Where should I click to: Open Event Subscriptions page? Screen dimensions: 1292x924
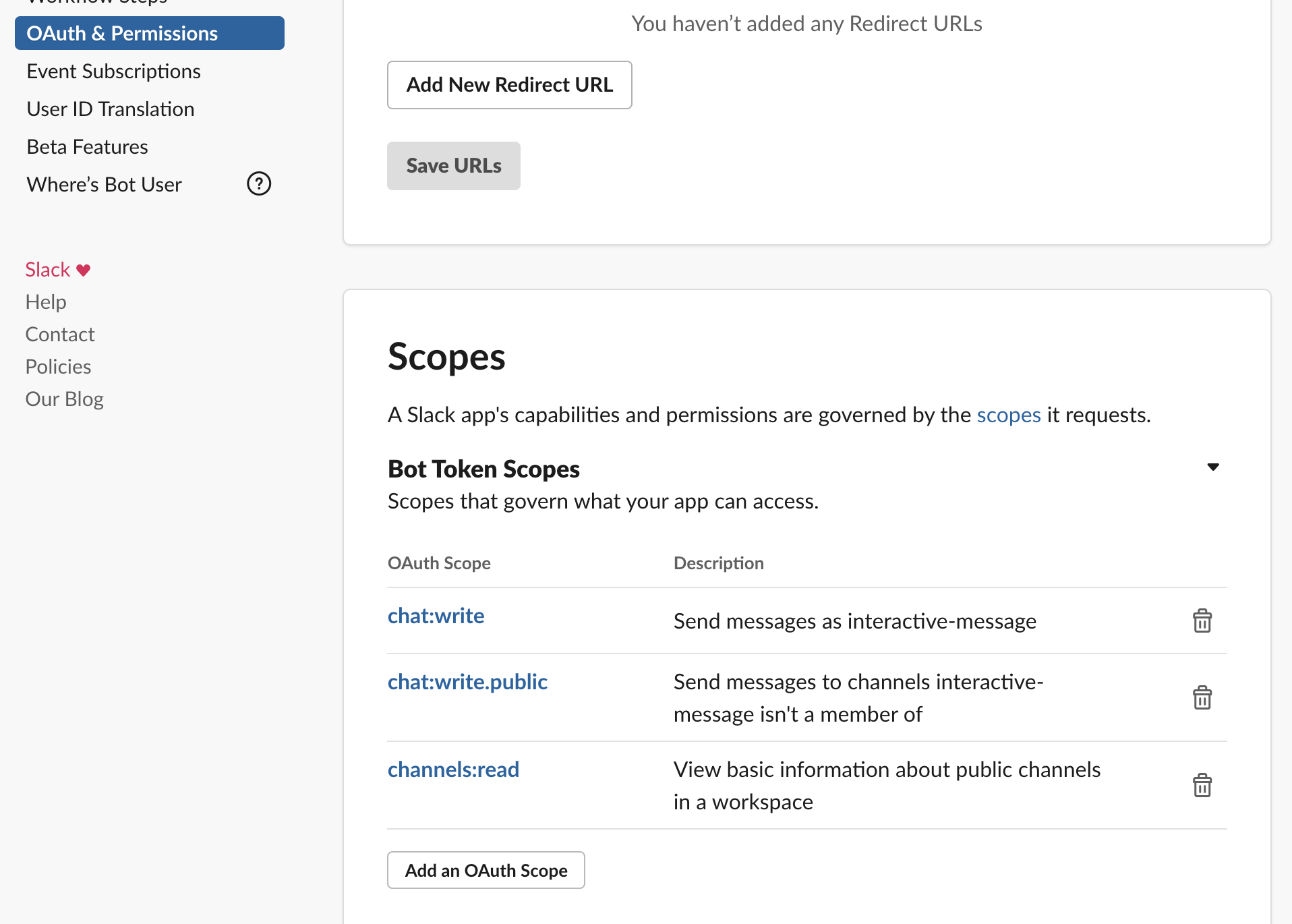click(x=113, y=71)
